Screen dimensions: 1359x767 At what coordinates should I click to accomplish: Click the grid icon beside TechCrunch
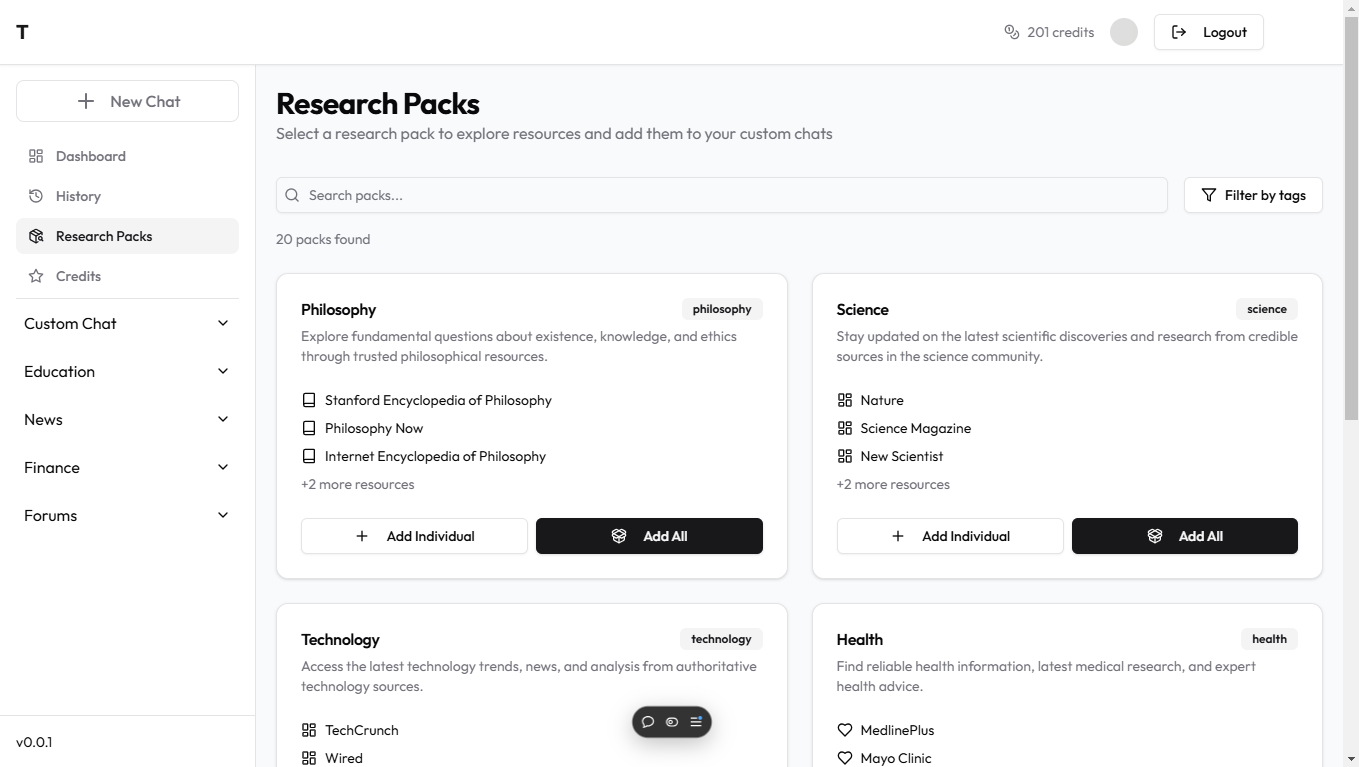[x=309, y=730]
